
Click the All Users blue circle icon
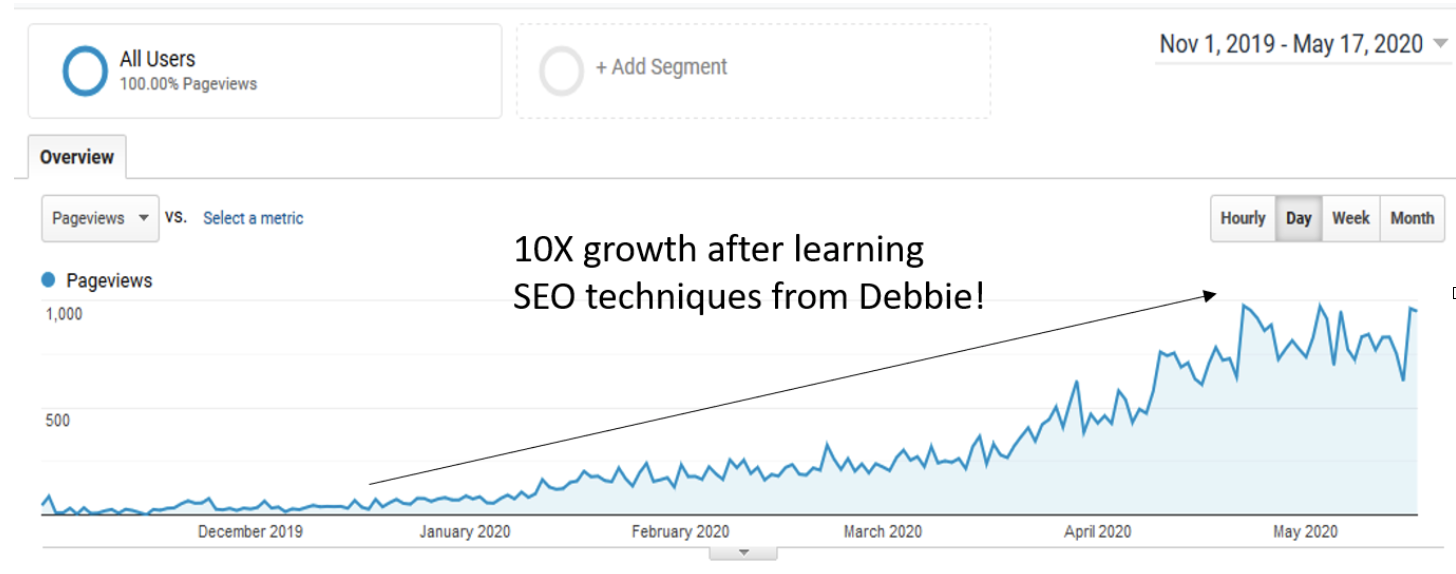84,71
